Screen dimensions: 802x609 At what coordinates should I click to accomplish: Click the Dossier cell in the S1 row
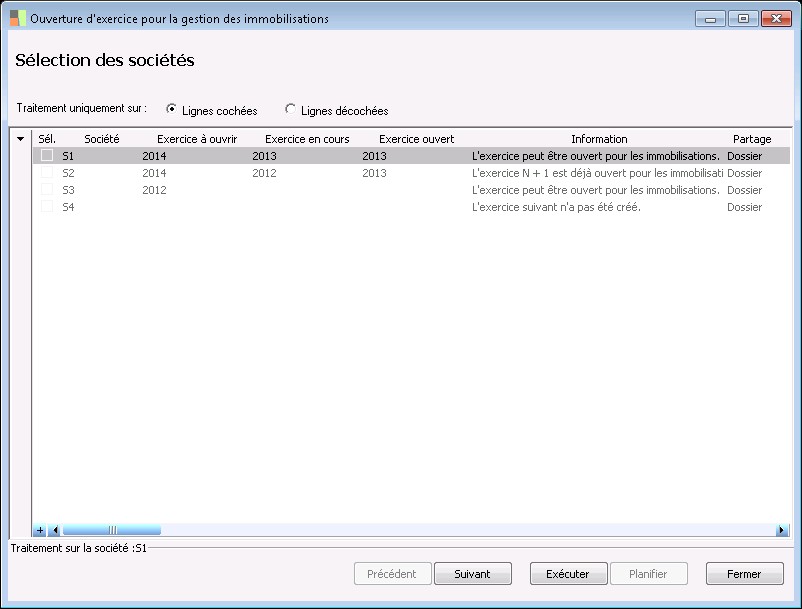tap(745, 156)
